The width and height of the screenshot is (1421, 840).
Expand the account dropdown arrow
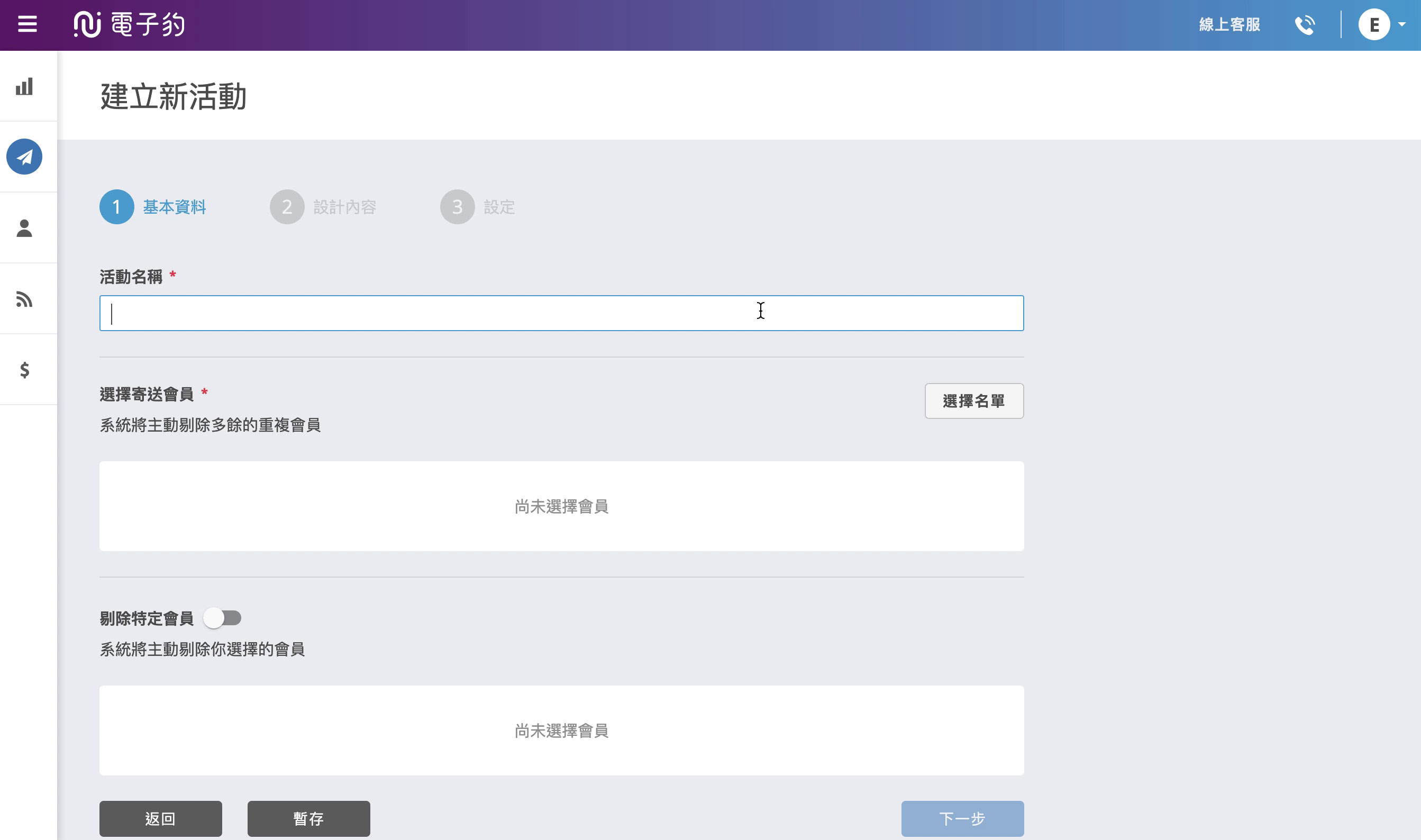pos(1402,24)
